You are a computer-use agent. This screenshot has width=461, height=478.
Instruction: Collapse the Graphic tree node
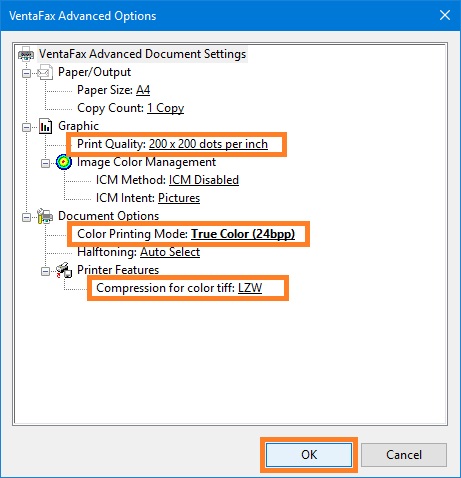click(26, 127)
